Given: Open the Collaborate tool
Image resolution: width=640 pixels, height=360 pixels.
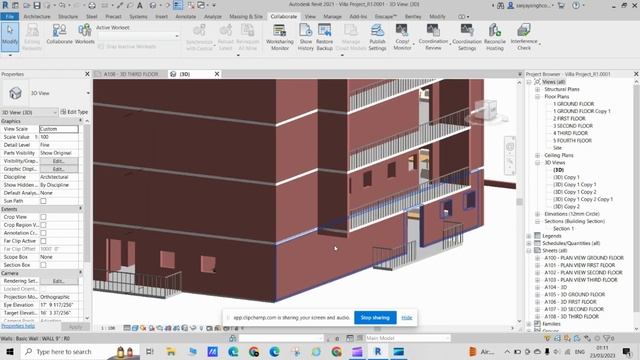Looking at the screenshot, I should 60,34.
